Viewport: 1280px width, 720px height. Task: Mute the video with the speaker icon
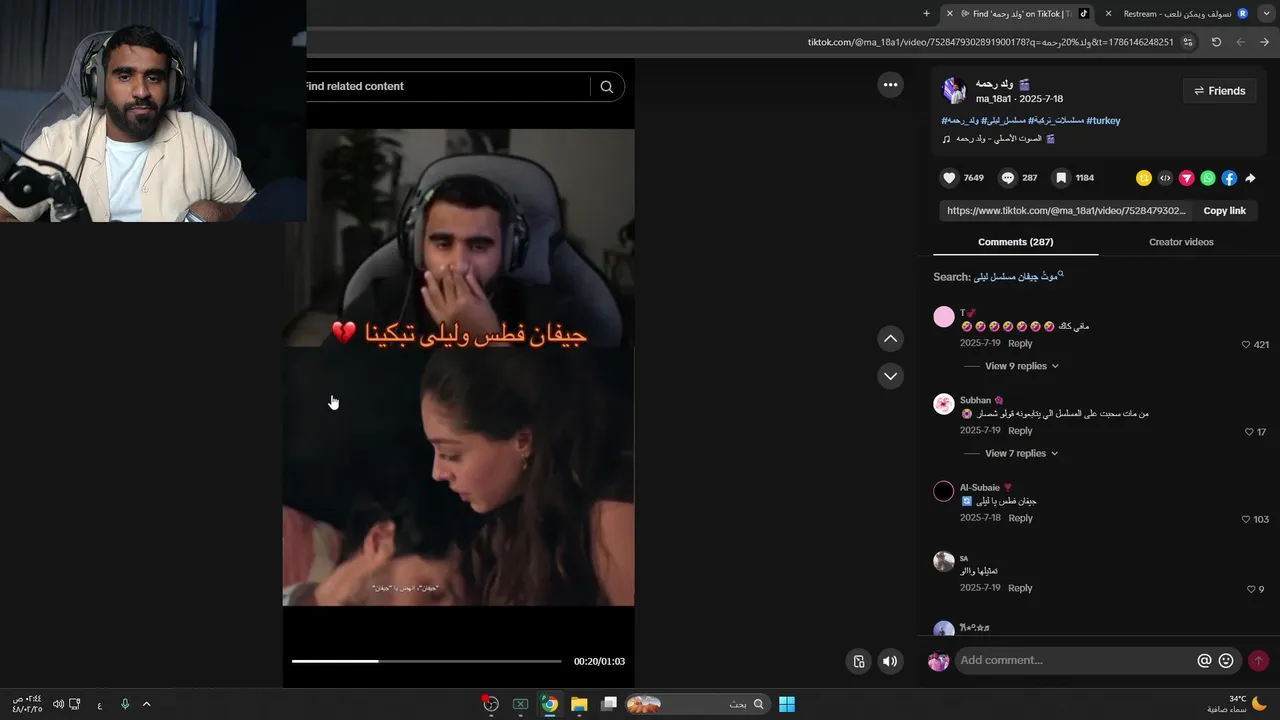coord(890,661)
